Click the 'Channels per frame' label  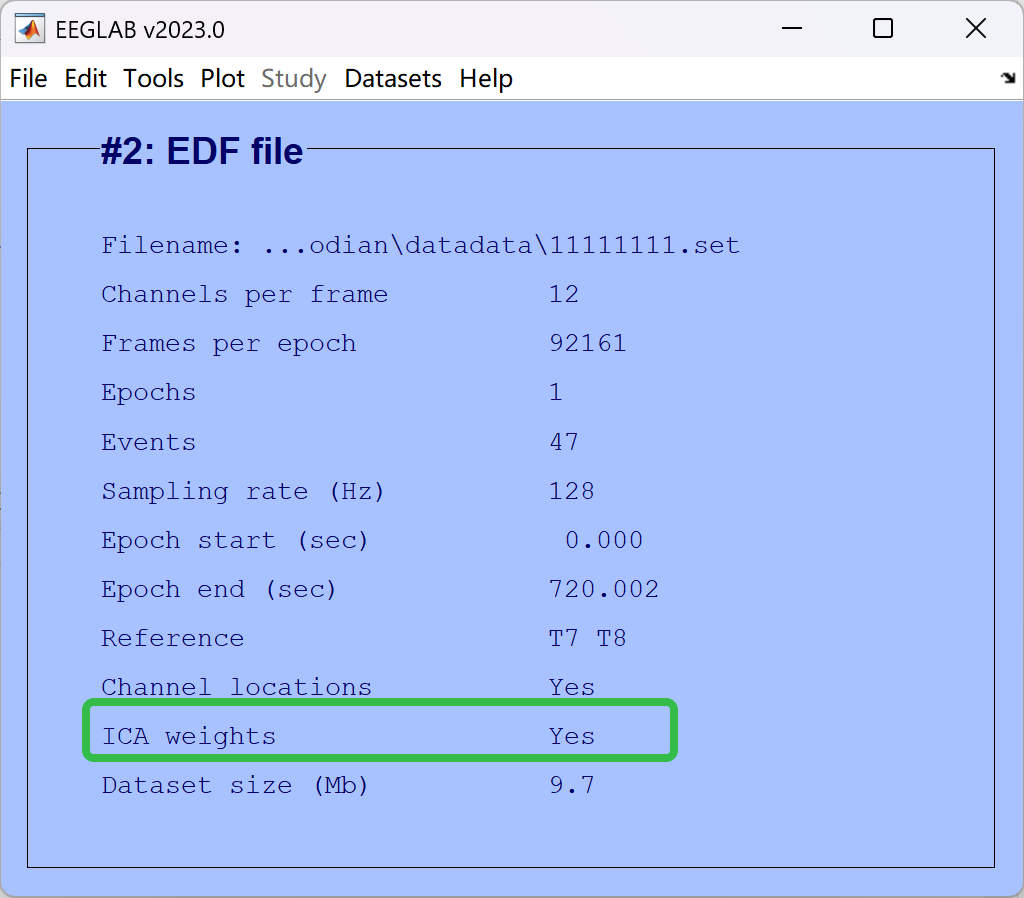coord(244,295)
